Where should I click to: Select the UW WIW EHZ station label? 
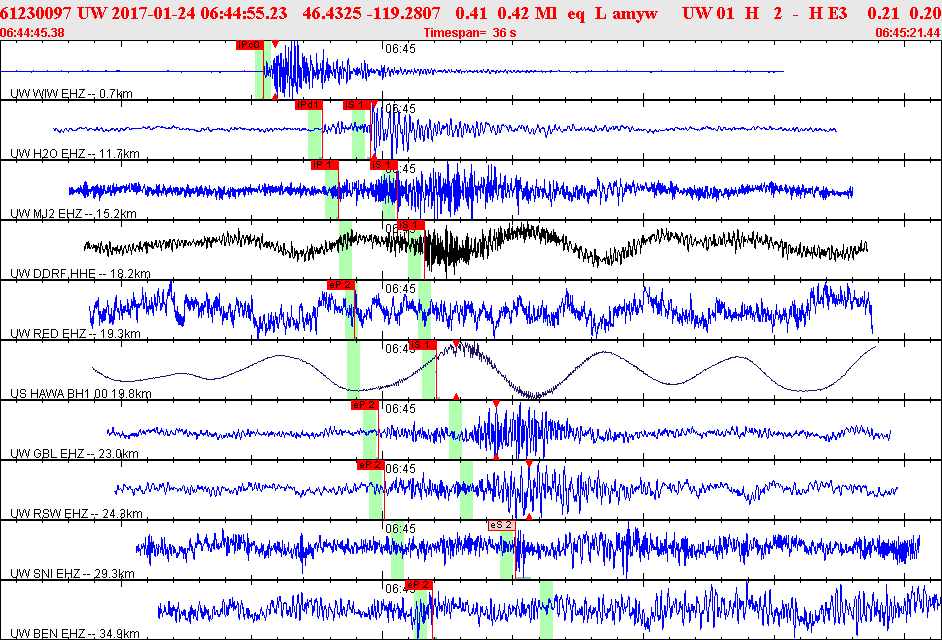coord(71,94)
